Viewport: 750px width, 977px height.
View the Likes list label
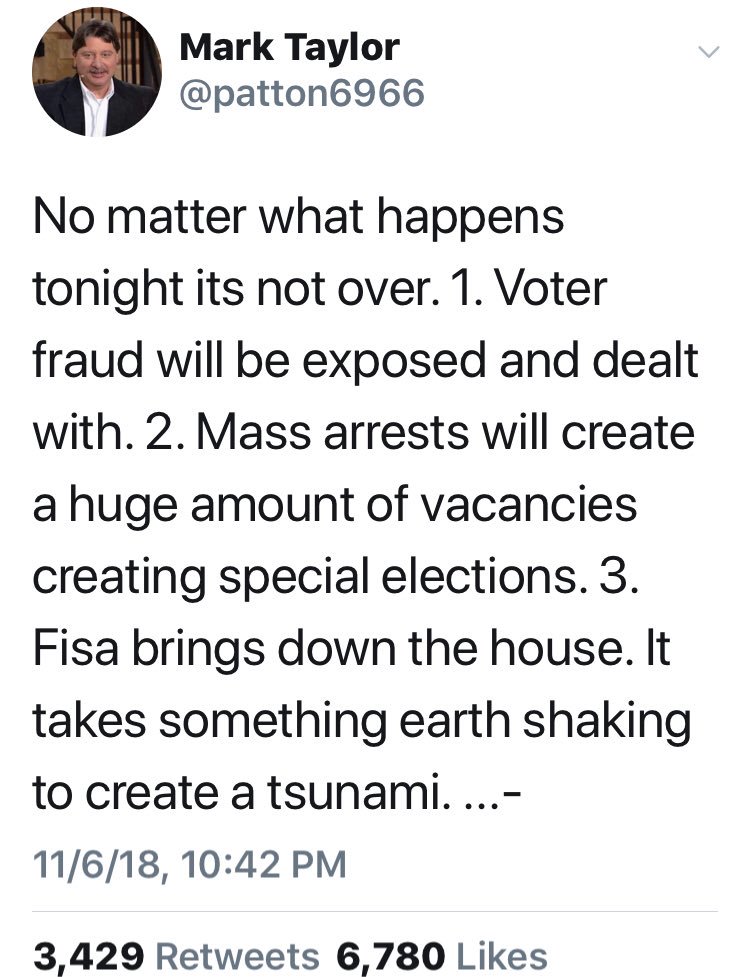[499, 955]
